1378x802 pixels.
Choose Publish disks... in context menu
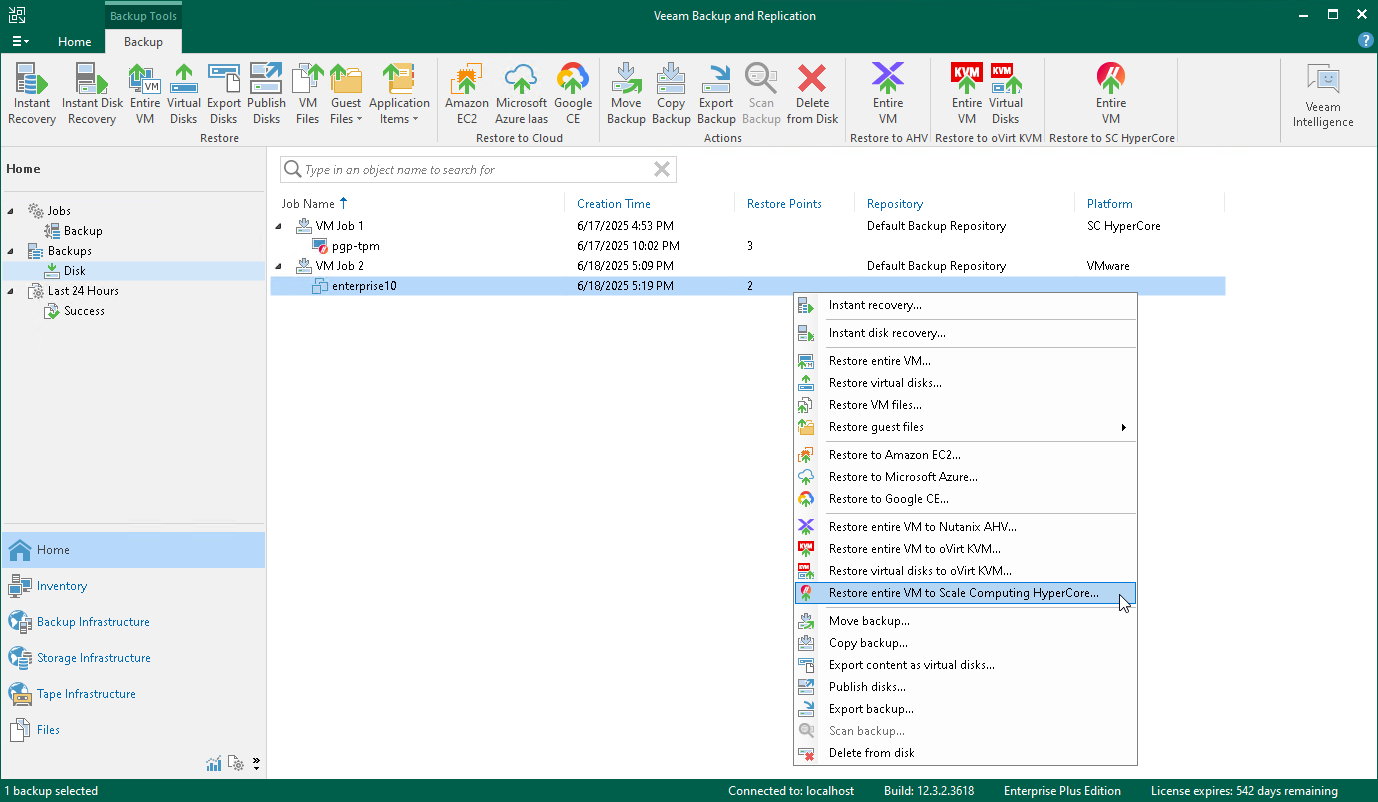click(965, 687)
